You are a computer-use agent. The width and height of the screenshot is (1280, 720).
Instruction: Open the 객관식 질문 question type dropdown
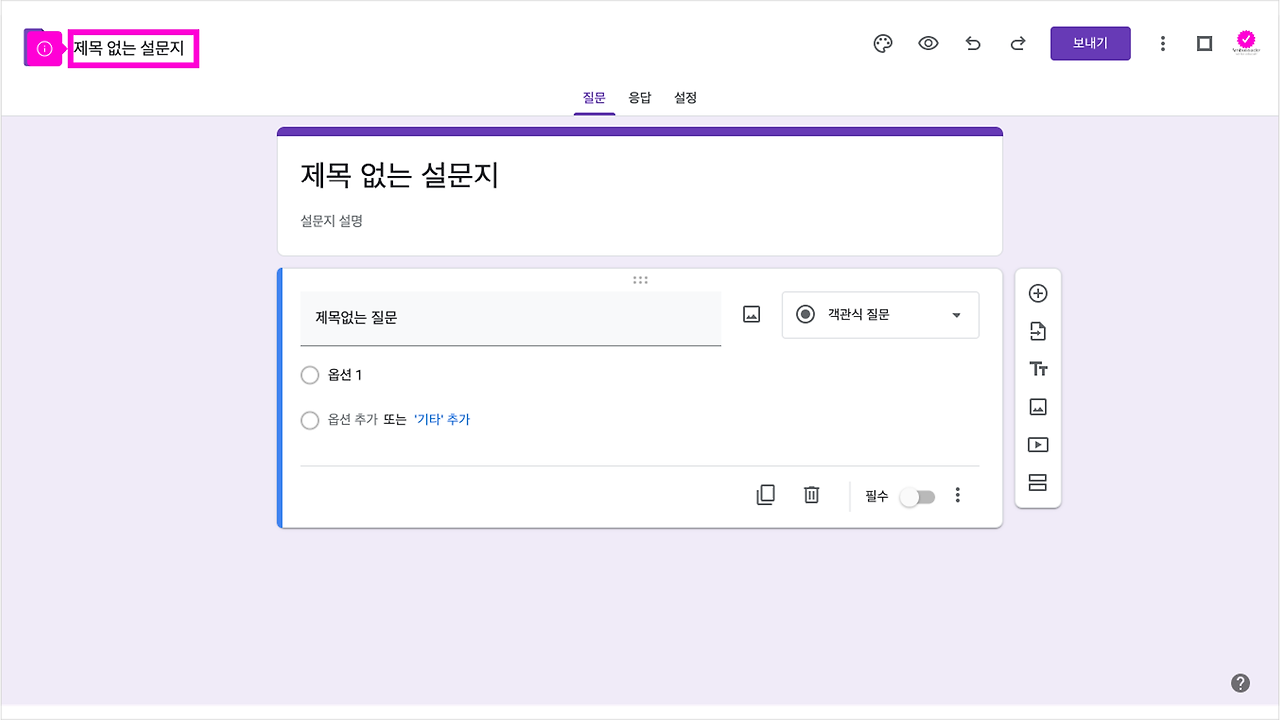pos(880,314)
